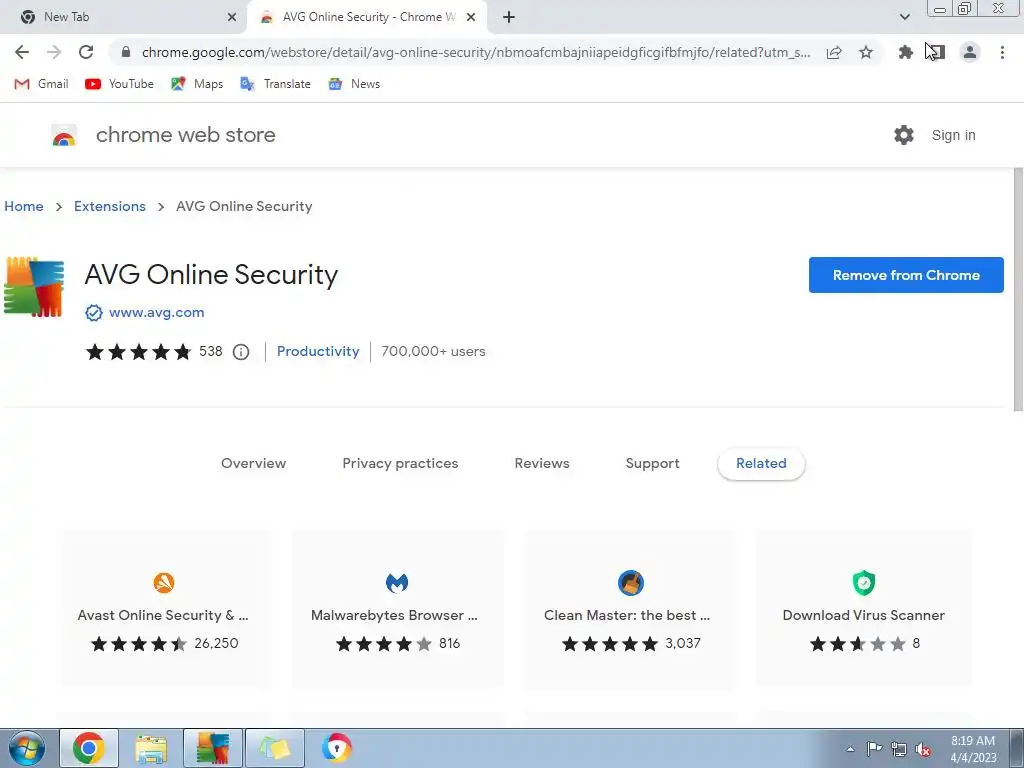Close the AVG Online Security tab
Screen dimensions: 1024x768
[x=471, y=17]
